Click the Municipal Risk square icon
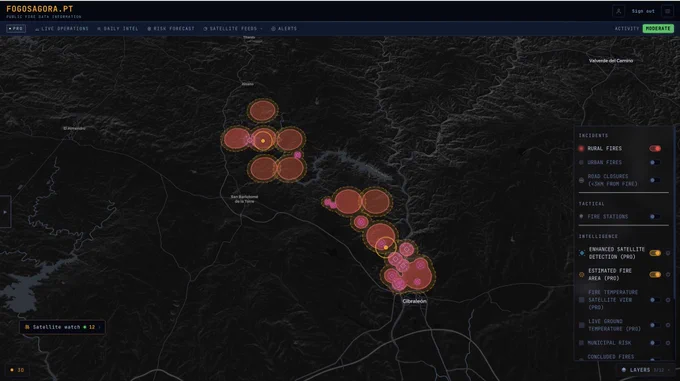This screenshot has width=680, height=381. (x=582, y=343)
